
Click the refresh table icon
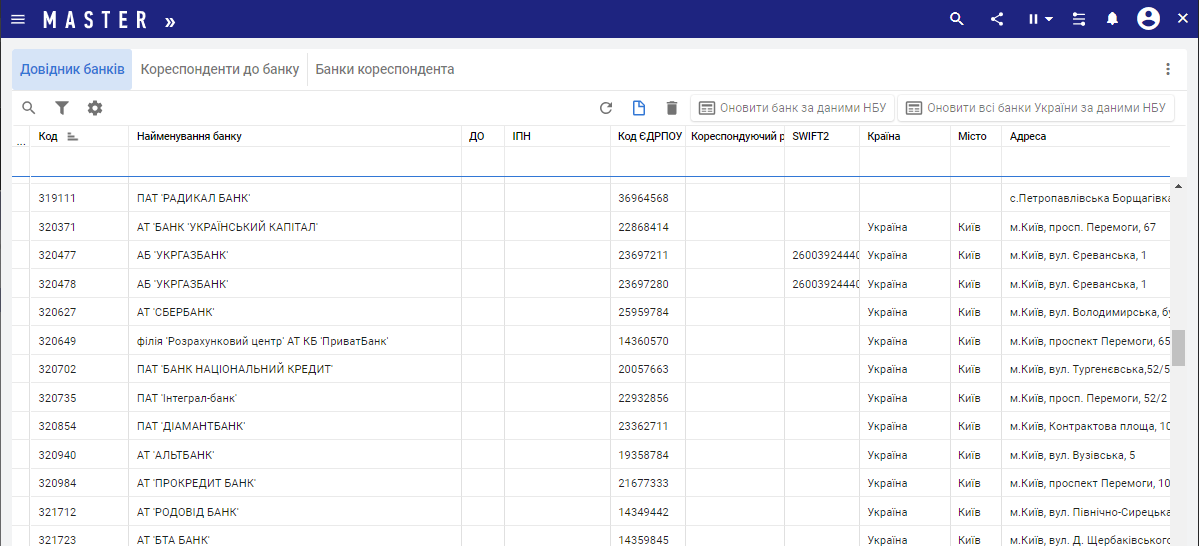click(605, 108)
